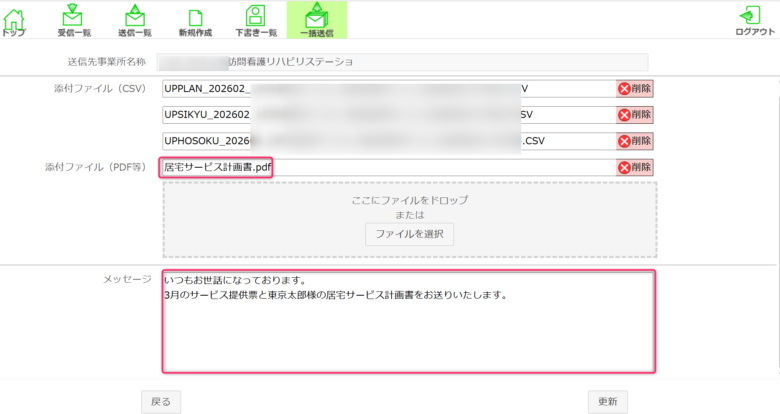
Task: Remove the UPSIKYU CSV file
Action: pos(635,115)
